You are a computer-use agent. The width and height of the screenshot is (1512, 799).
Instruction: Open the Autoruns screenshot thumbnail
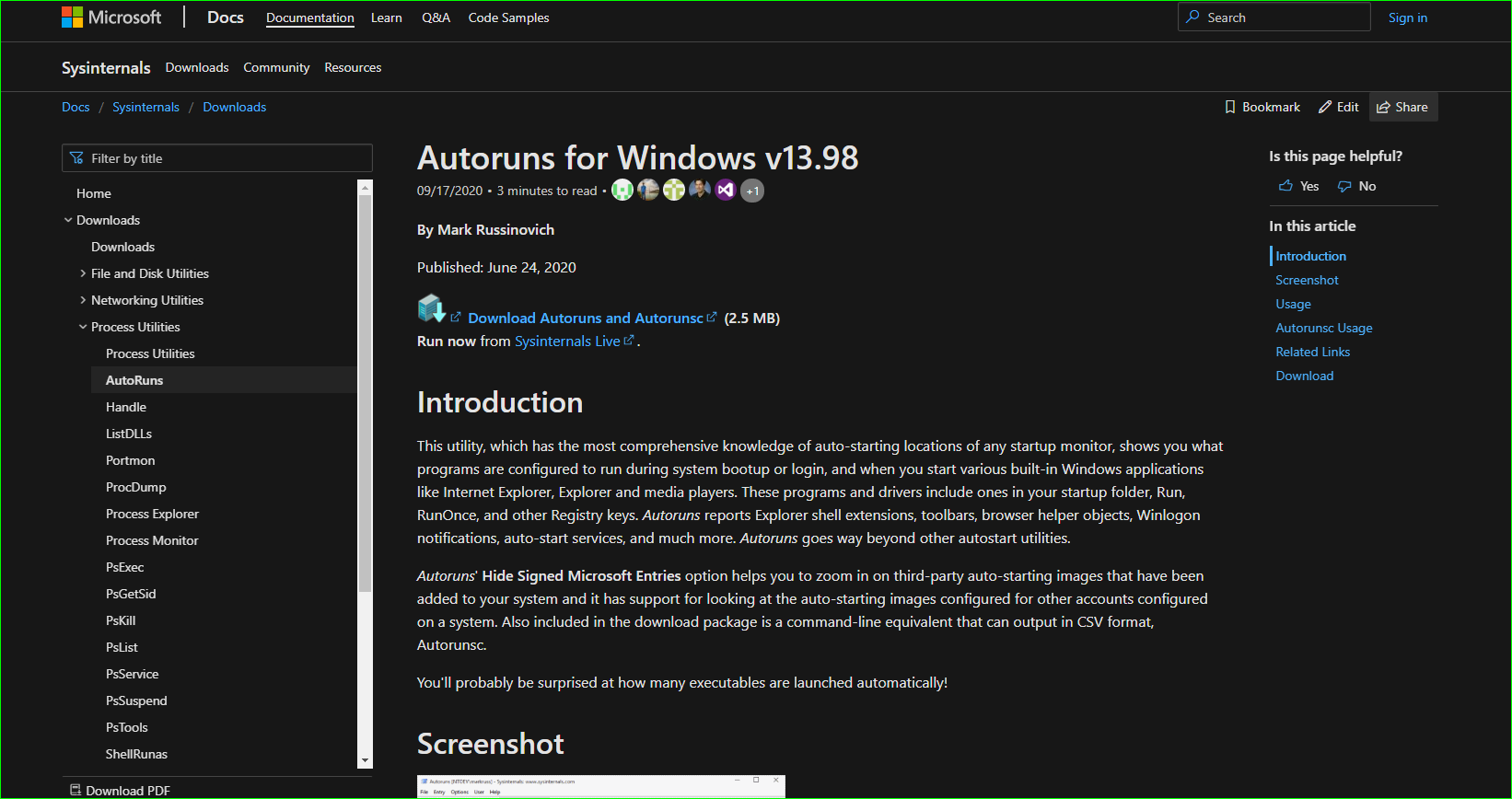[x=600, y=787]
